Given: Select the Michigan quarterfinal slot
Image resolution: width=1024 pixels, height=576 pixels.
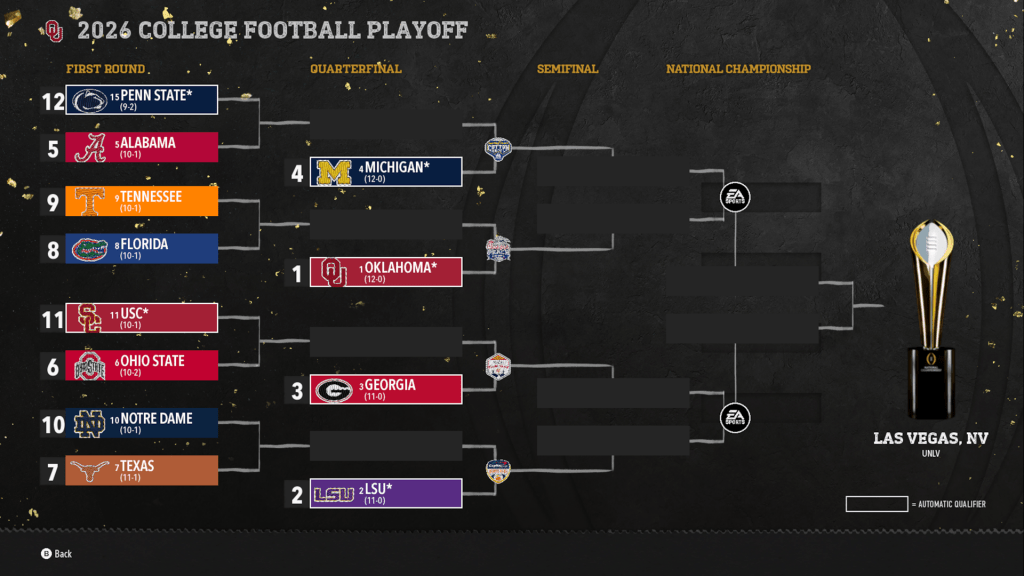Looking at the screenshot, I should point(386,172).
